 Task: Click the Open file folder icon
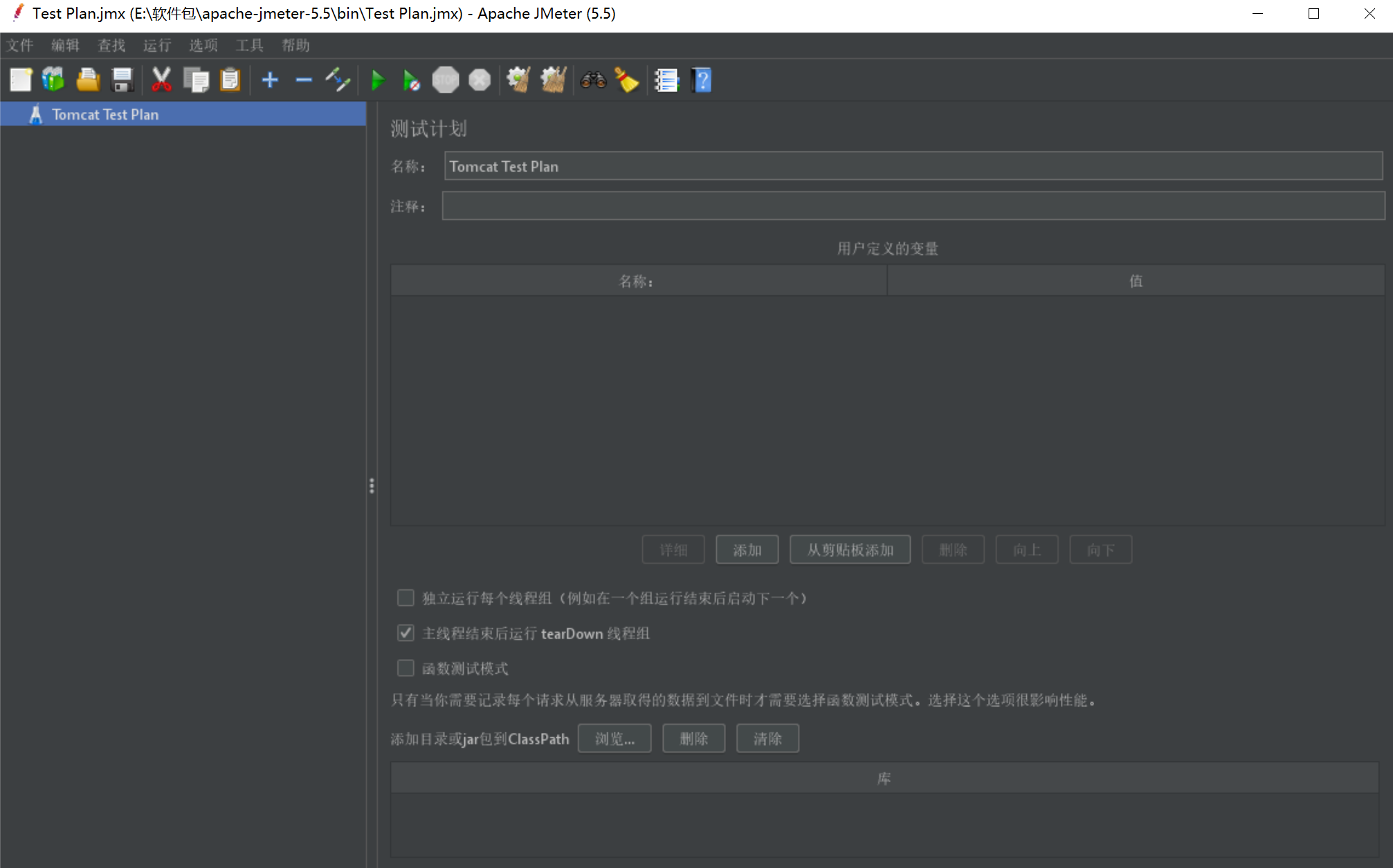88,80
